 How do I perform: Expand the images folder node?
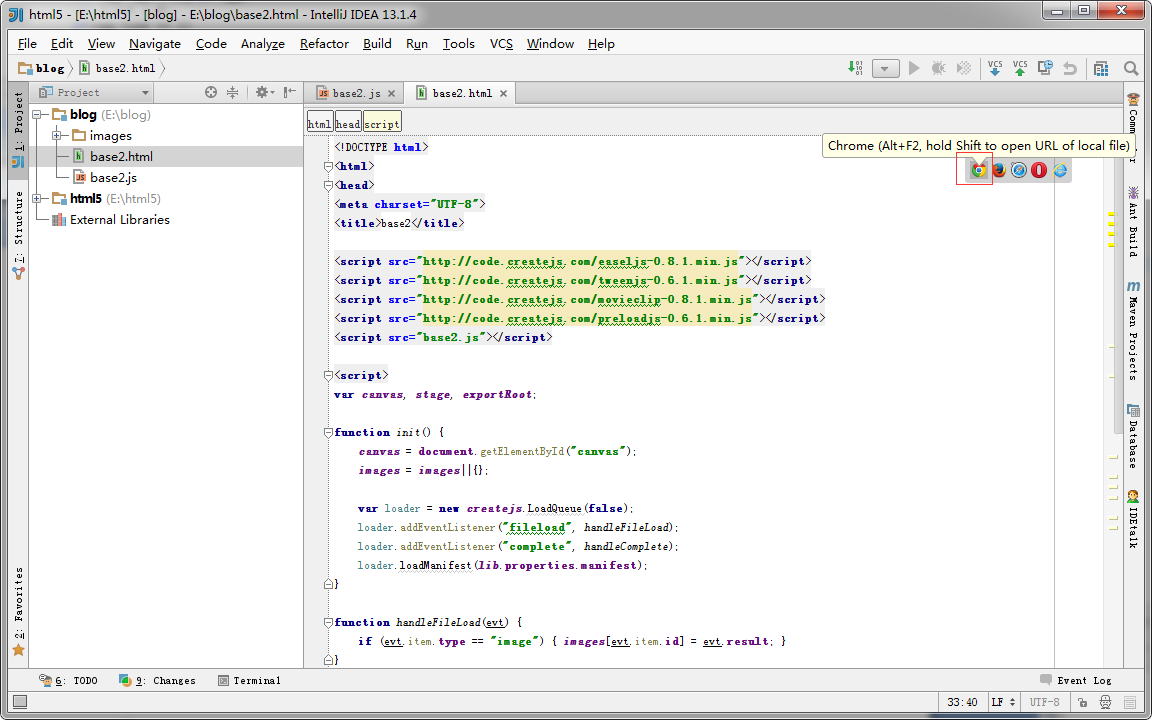(x=57, y=136)
